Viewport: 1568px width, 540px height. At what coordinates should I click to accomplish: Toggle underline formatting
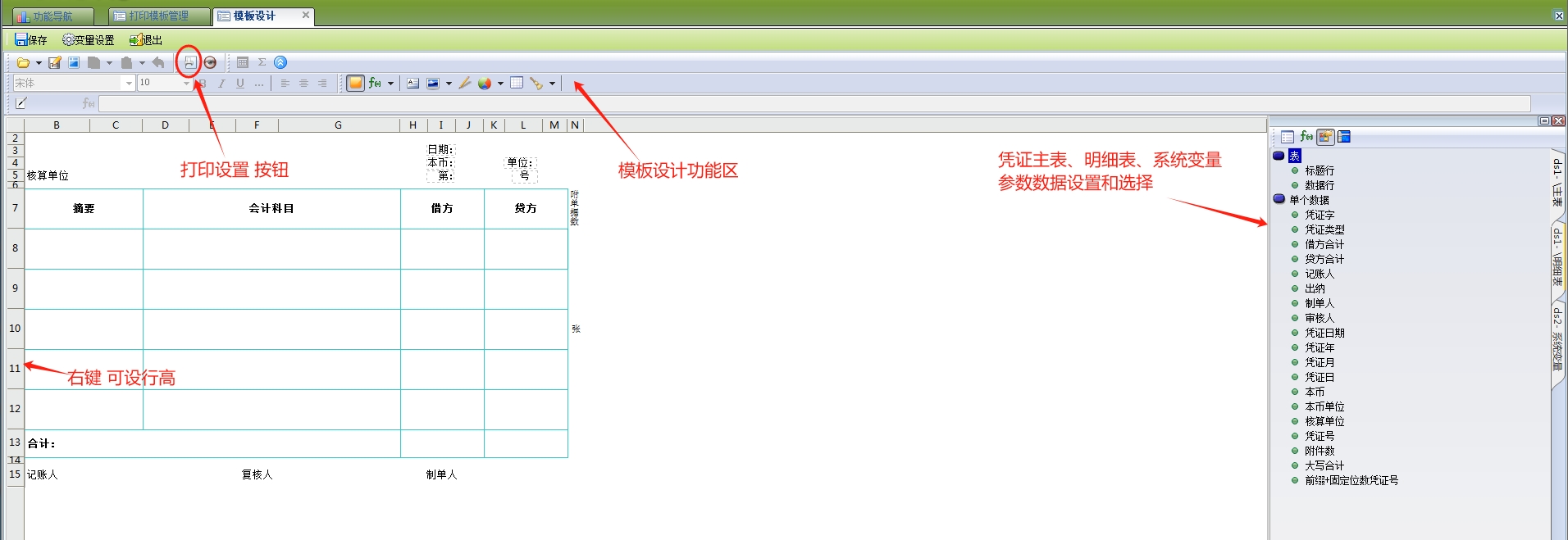tap(240, 83)
